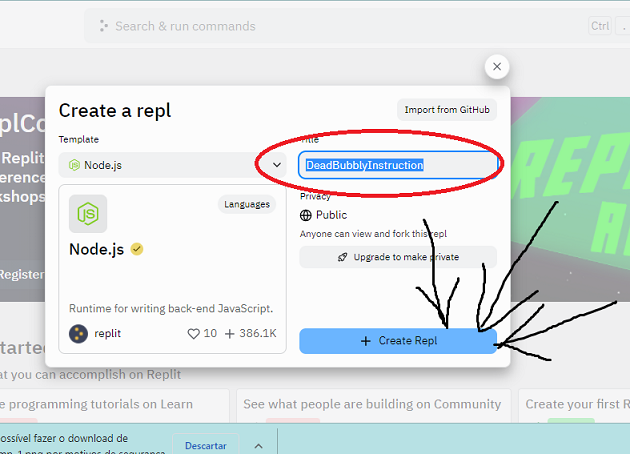Expand the Template dropdown chevron

click(277, 165)
